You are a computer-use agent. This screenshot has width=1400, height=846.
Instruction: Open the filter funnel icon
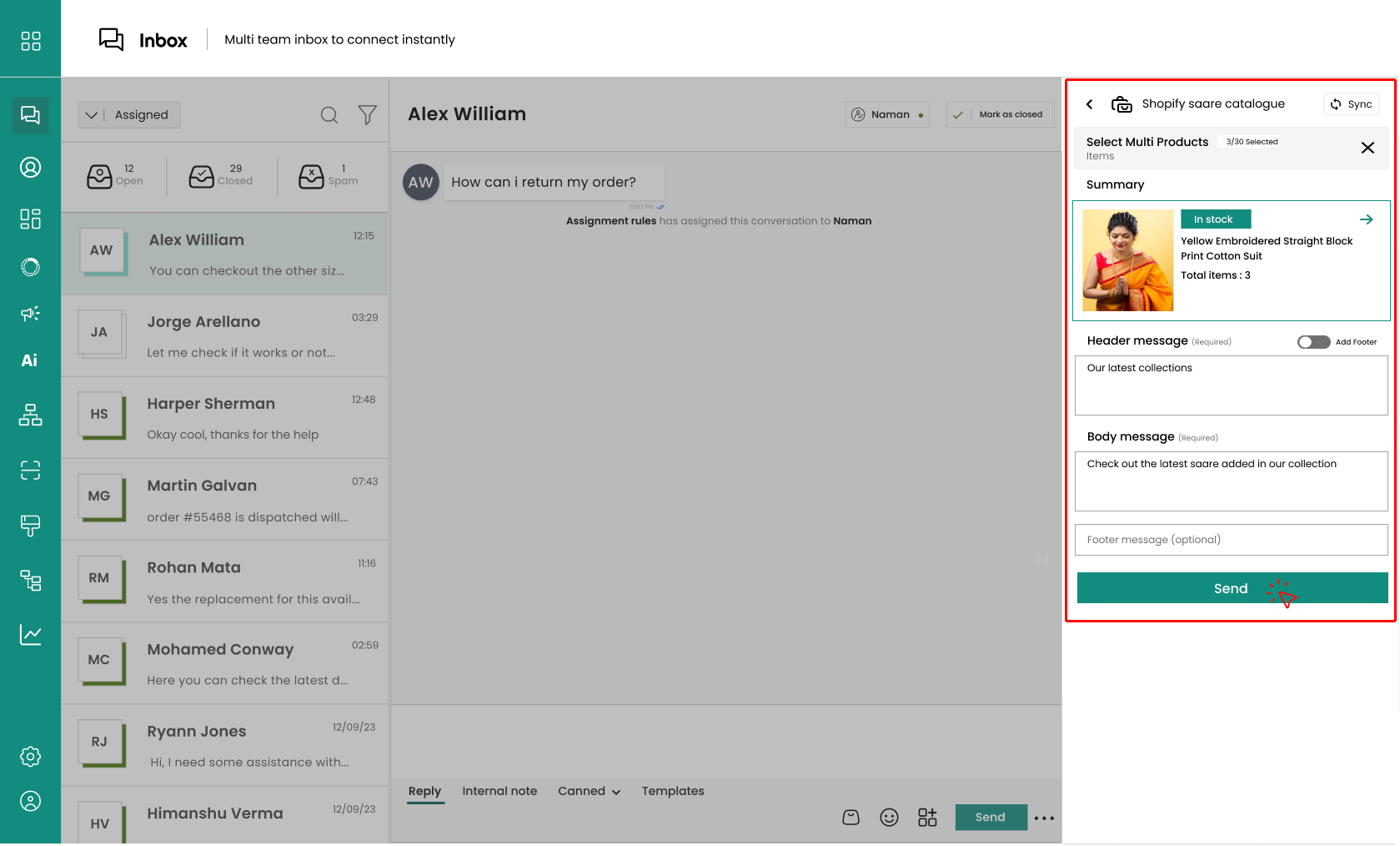[x=367, y=115]
